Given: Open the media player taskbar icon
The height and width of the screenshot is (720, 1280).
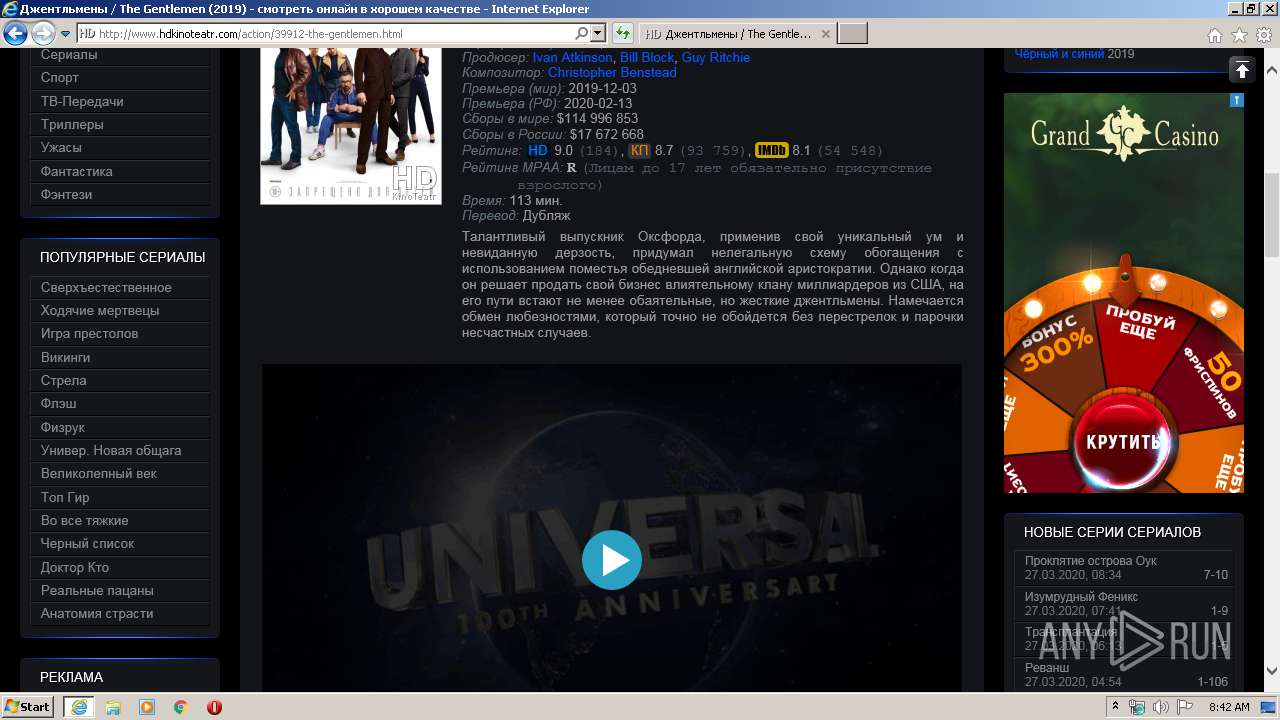Looking at the screenshot, I should coord(147,707).
